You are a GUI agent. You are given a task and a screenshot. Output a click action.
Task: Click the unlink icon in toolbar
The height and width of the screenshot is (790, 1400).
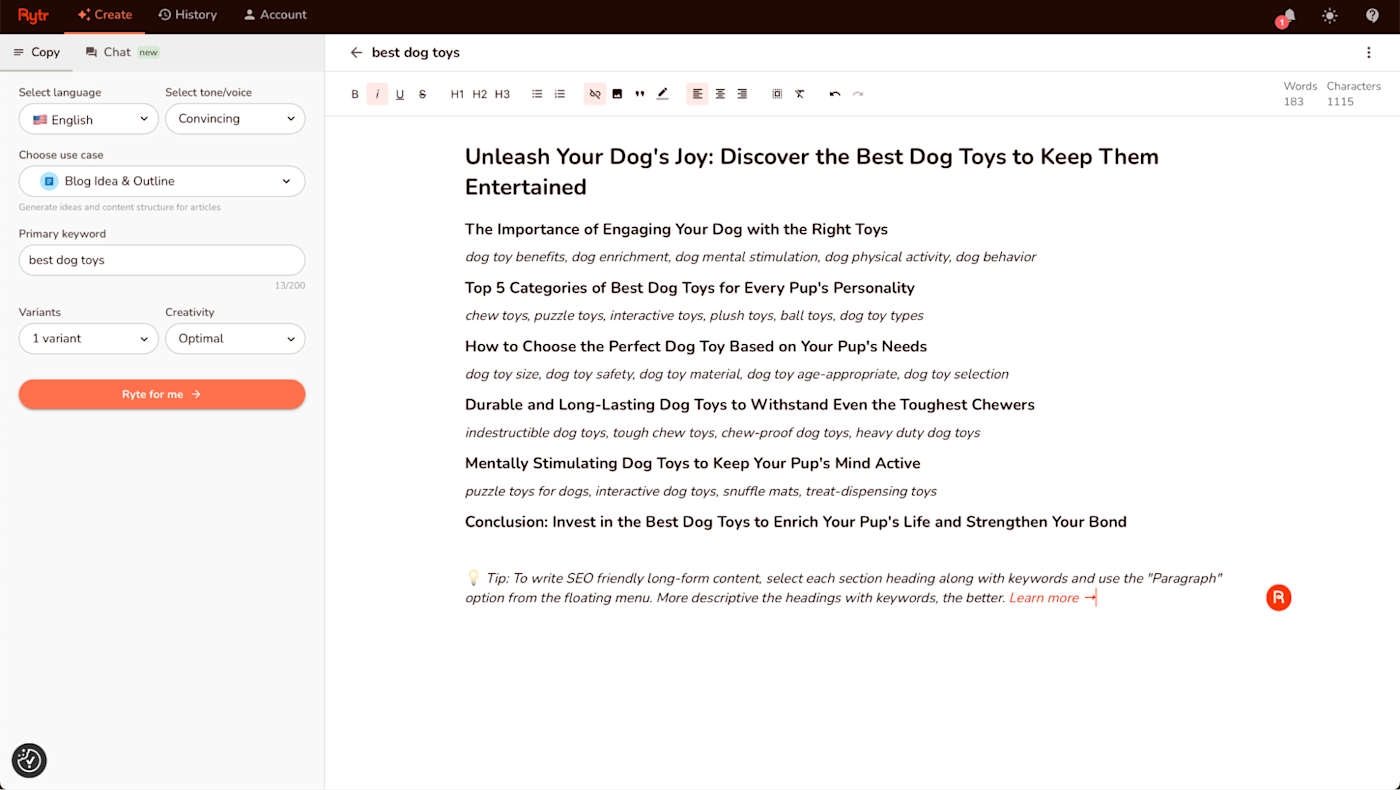[595, 94]
